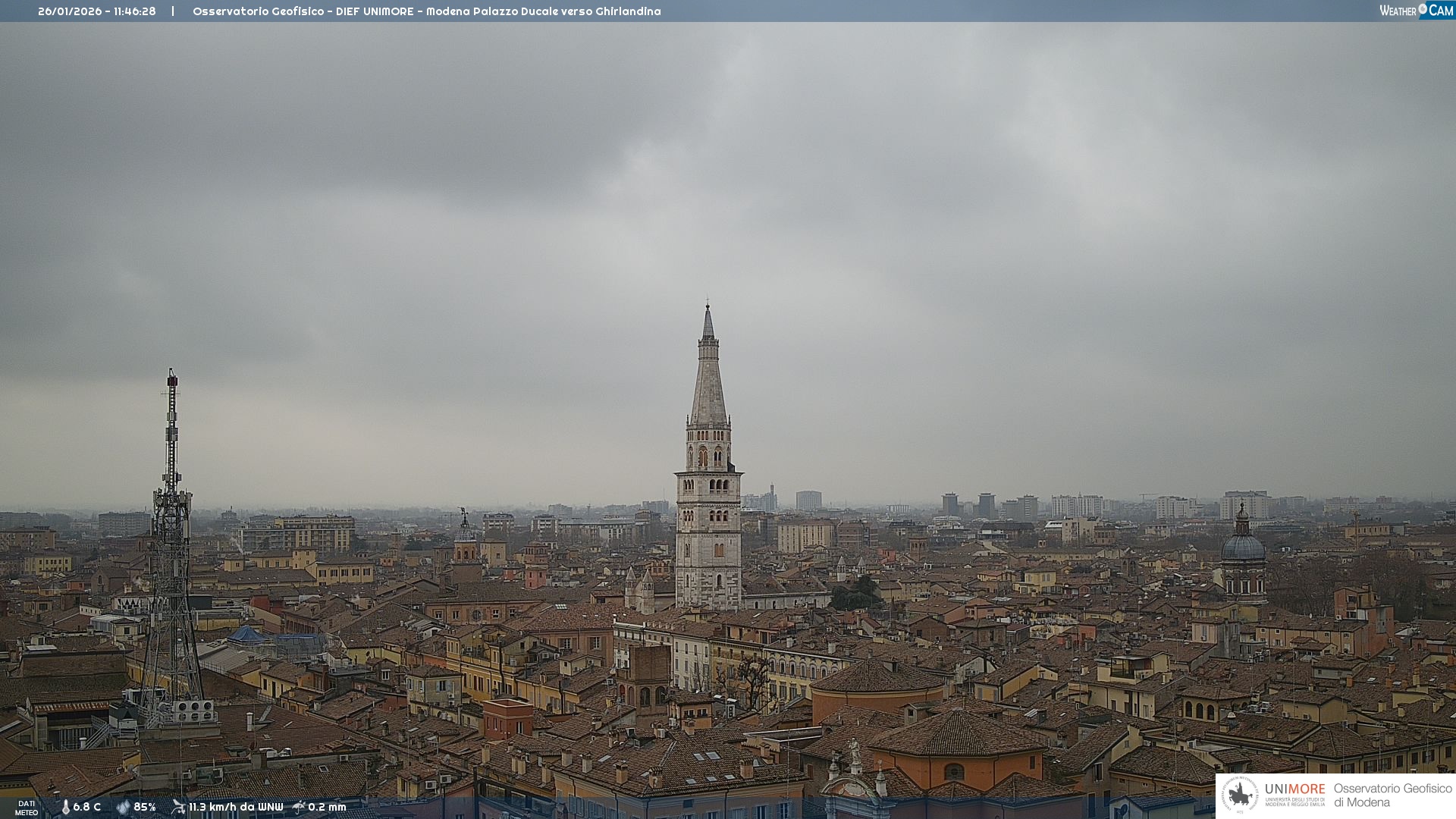Image resolution: width=1456 pixels, height=819 pixels.
Task: Click the tall building left of the distant towers
Action: coord(808,500)
